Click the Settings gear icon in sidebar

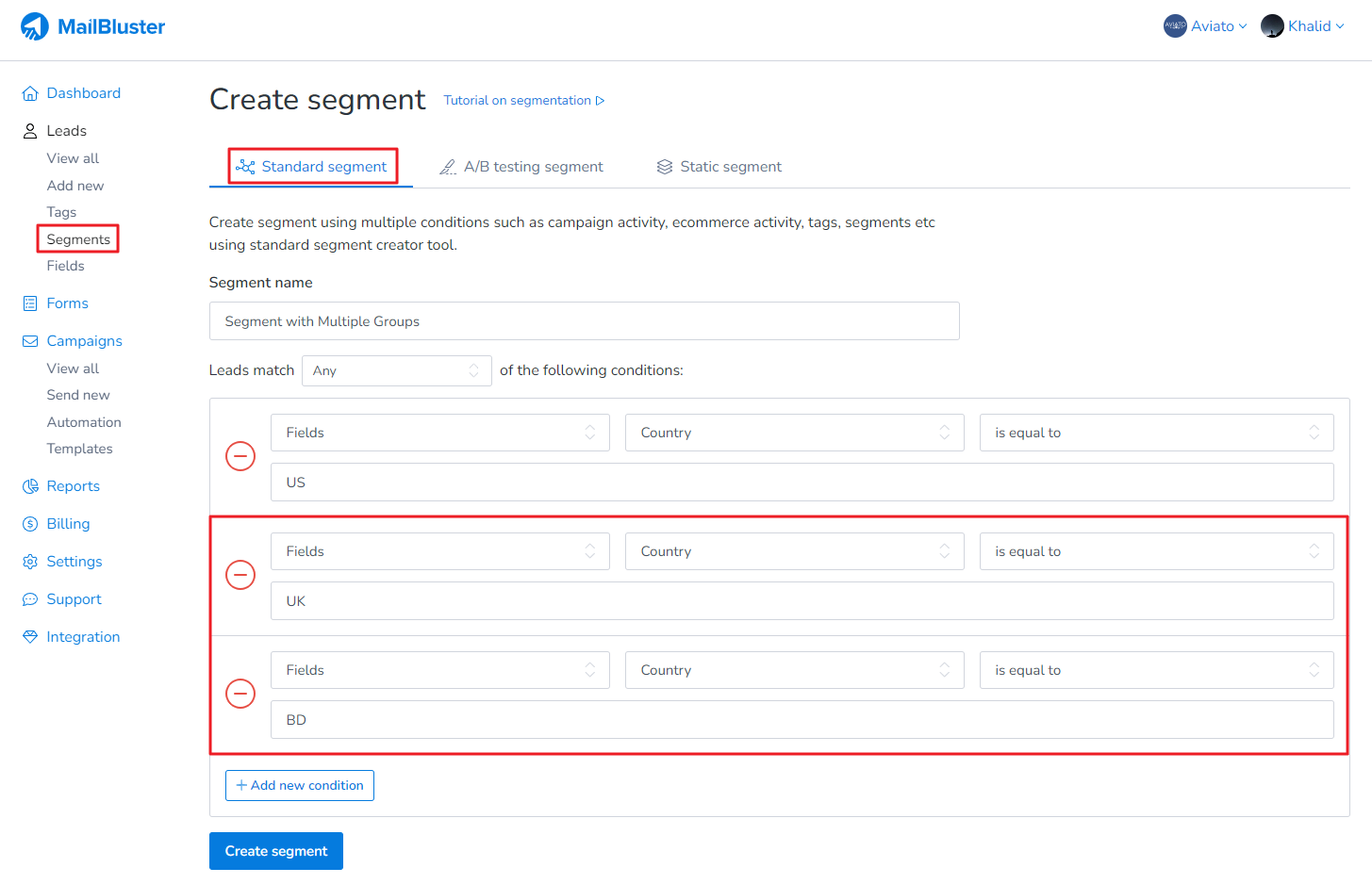click(x=30, y=562)
